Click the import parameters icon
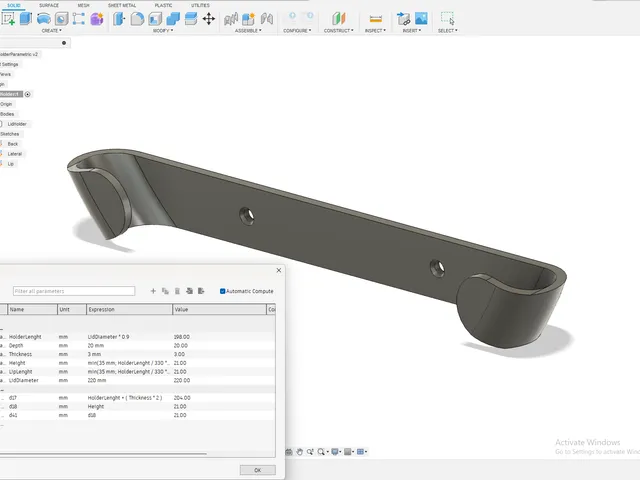This screenshot has width=640, height=480. (x=189, y=291)
